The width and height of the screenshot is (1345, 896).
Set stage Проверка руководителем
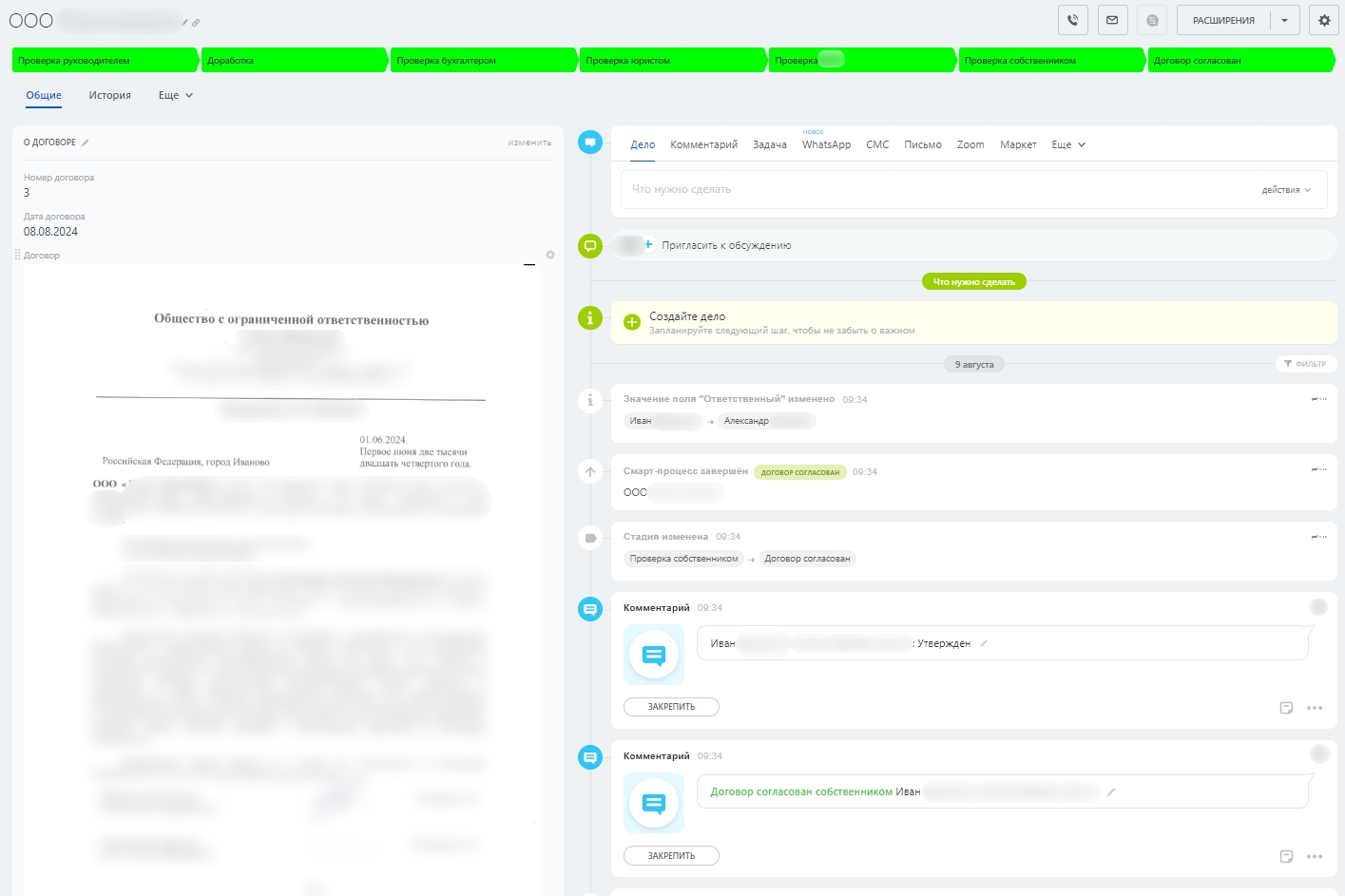click(106, 60)
